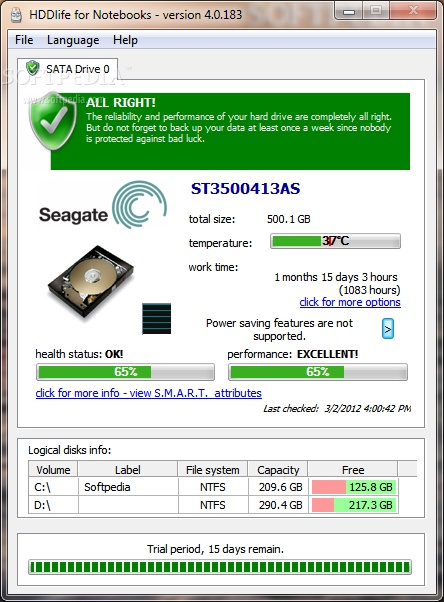Expand power saving options arrow button
This screenshot has width=444, height=602.
[388, 329]
